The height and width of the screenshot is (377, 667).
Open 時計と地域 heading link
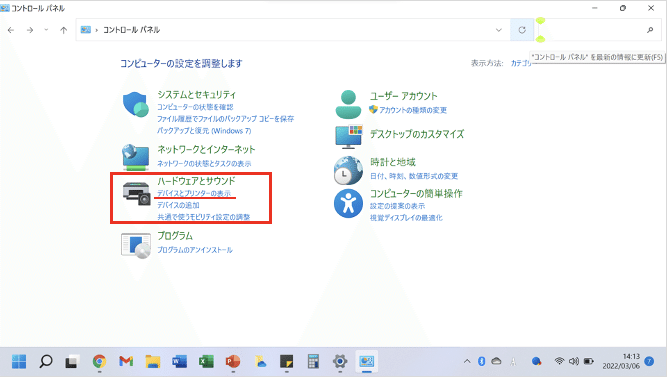click(393, 162)
